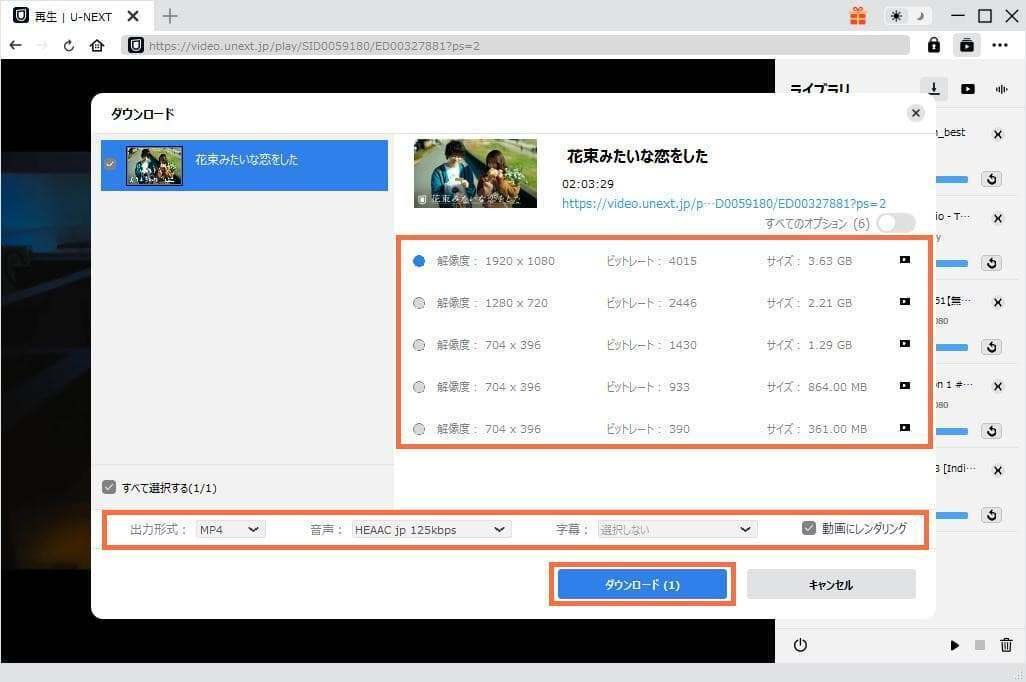Image resolution: width=1026 pixels, height=682 pixels.
Task: Click the サイズ 3.63 GB value
Action: (830, 260)
